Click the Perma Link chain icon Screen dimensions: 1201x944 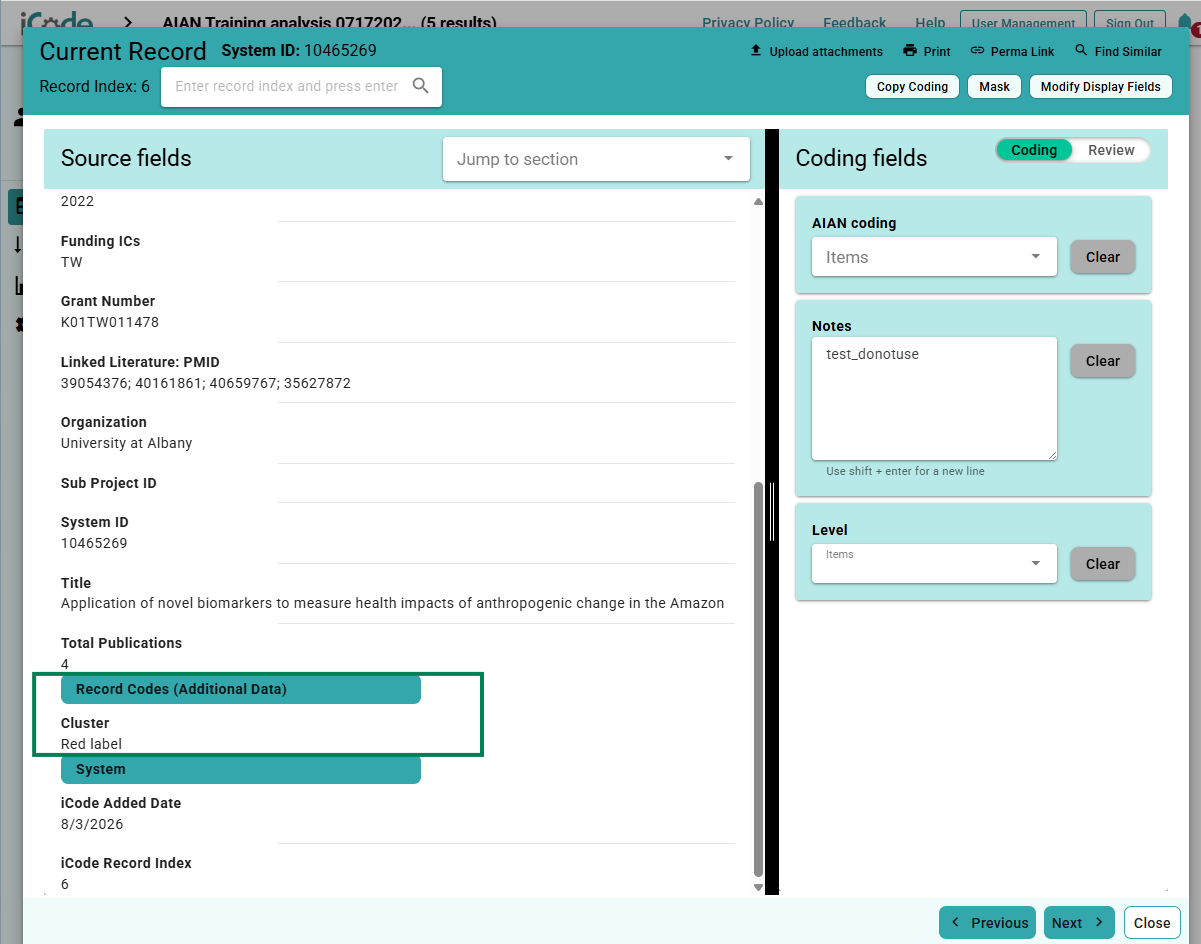pos(977,51)
